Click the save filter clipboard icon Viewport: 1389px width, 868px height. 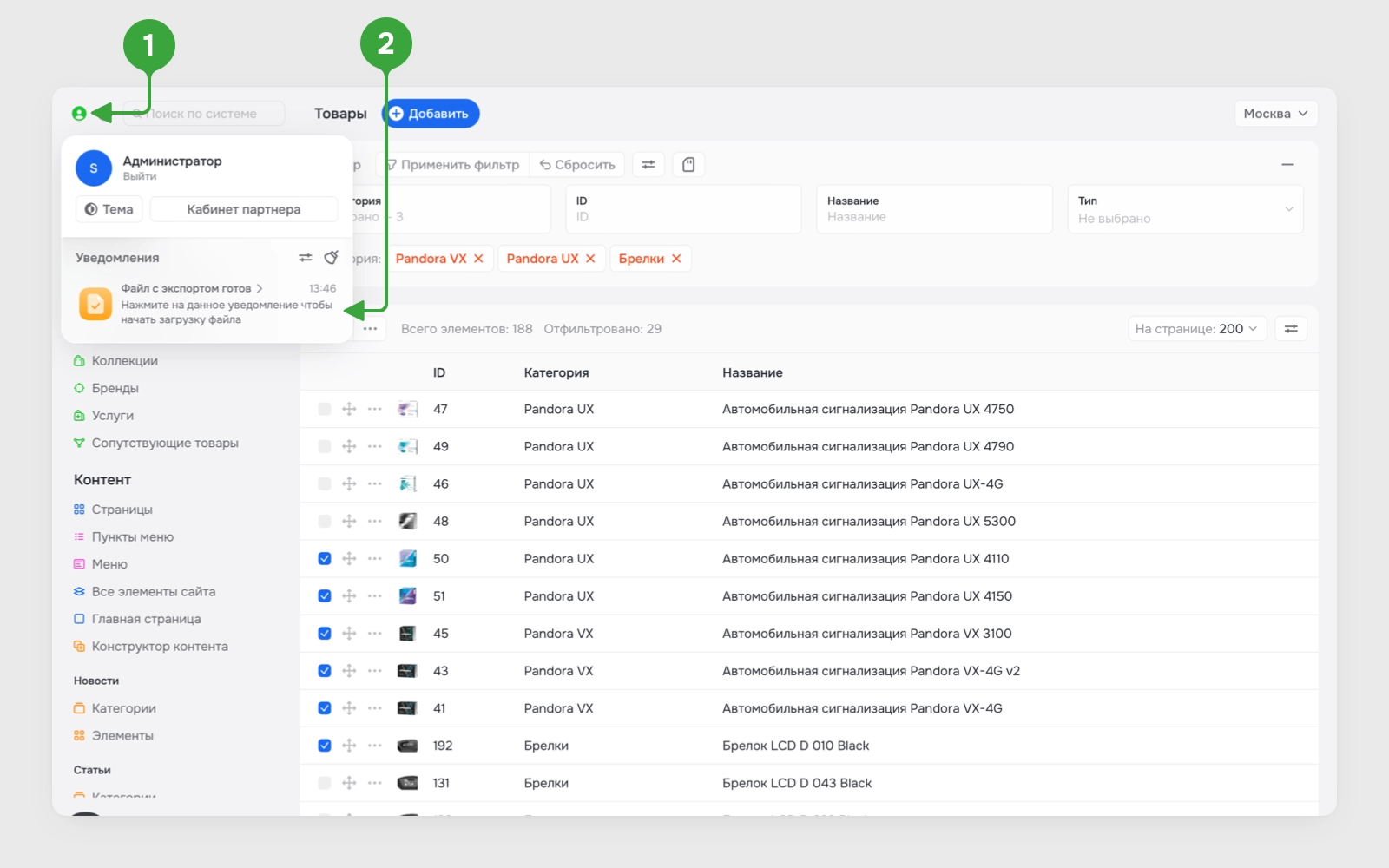(x=688, y=165)
